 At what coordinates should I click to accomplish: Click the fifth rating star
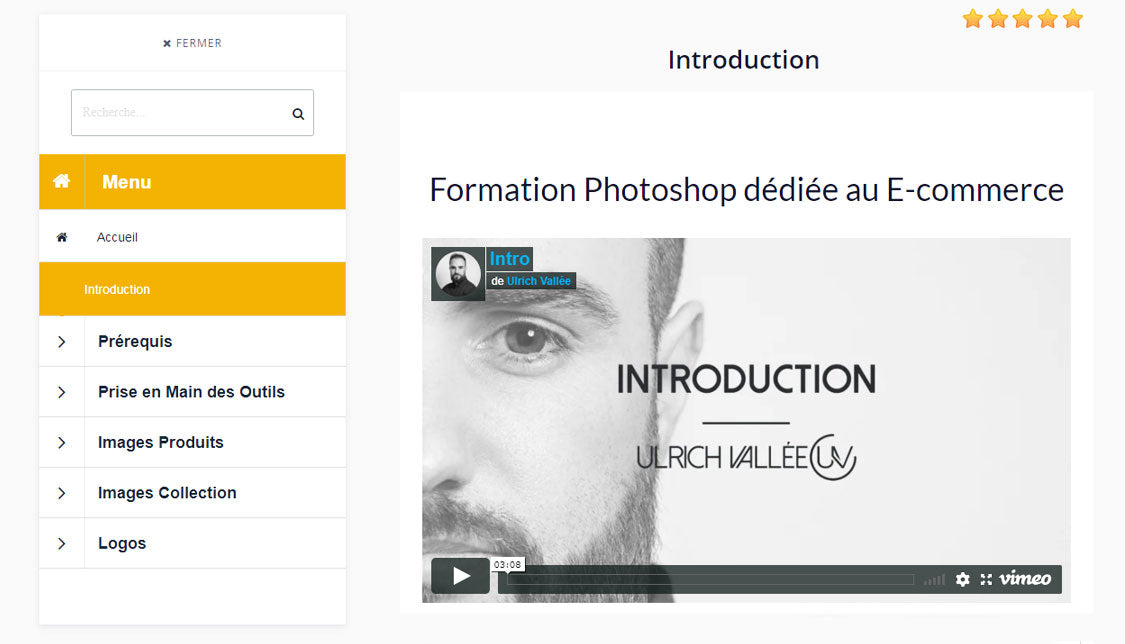coord(1073,19)
